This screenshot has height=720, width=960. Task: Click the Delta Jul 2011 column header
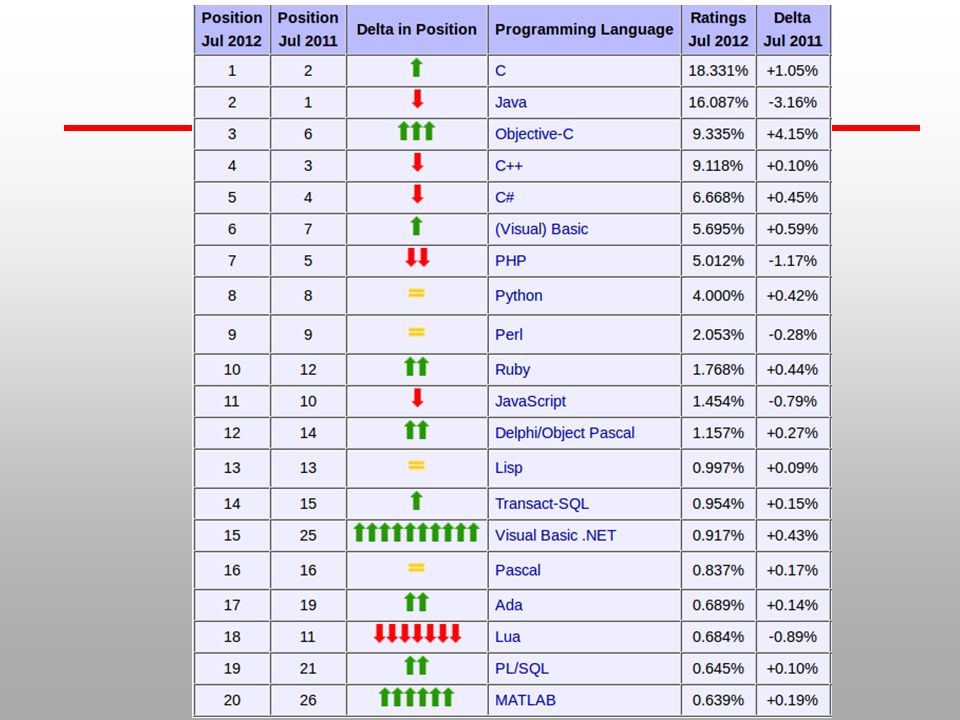click(793, 29)
